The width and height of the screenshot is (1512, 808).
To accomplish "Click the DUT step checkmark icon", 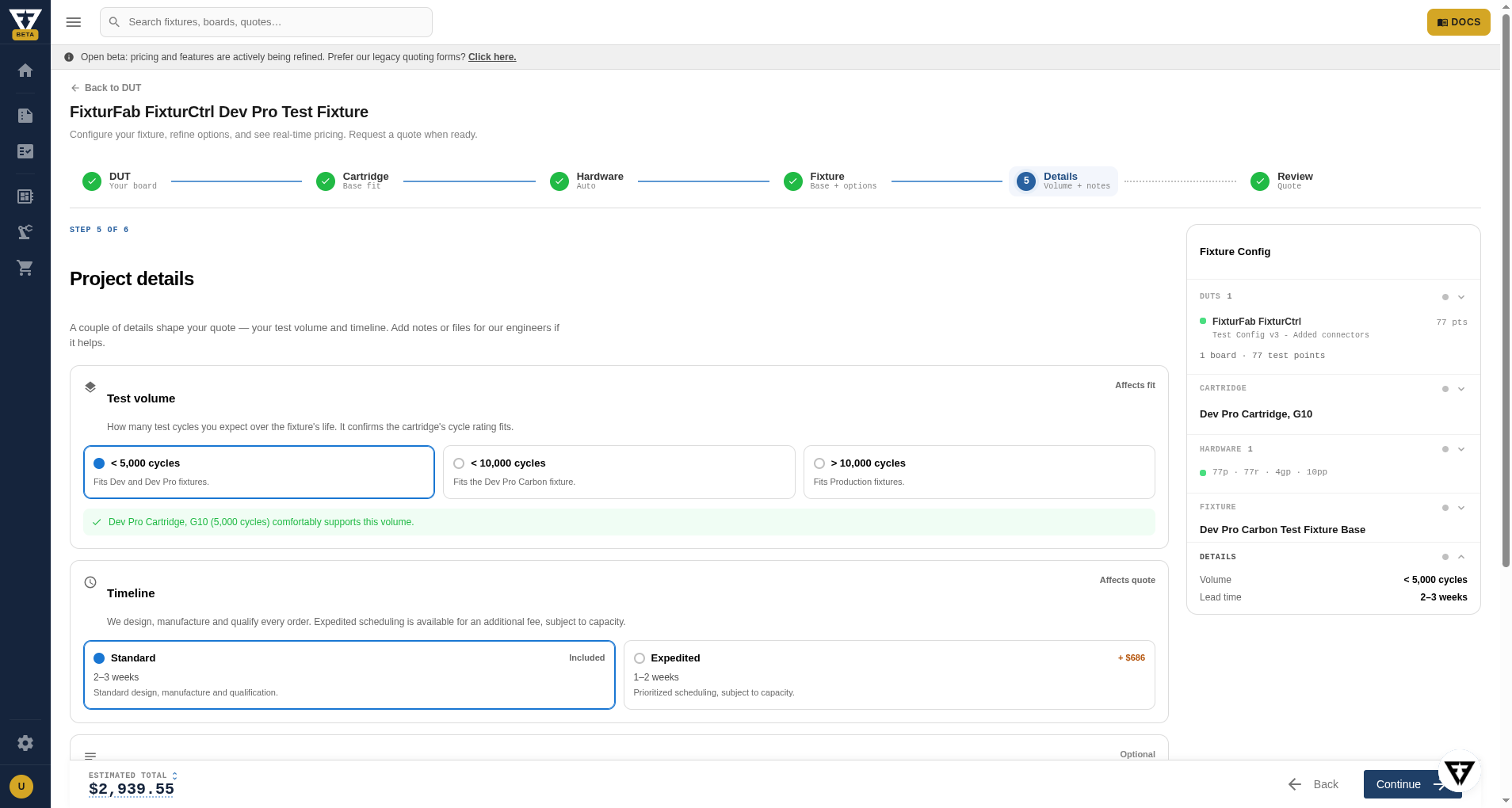I will 92,181.
